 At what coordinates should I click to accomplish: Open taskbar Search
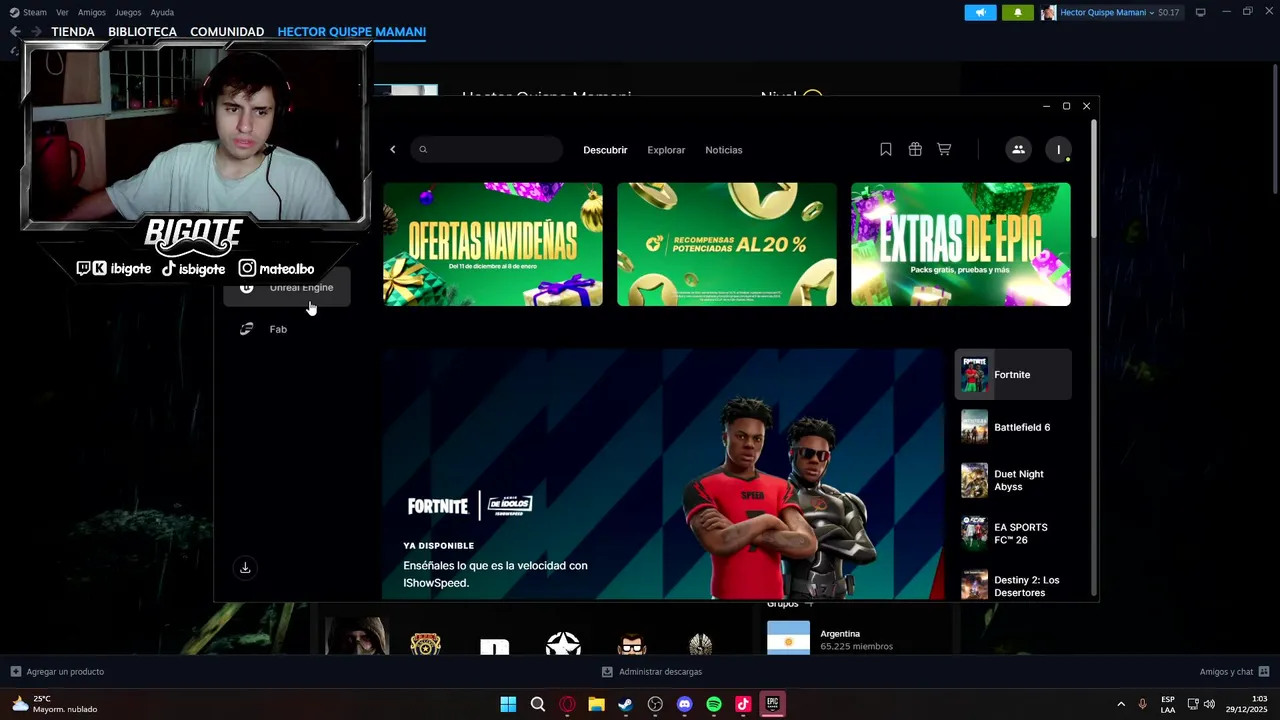point(538,704)
